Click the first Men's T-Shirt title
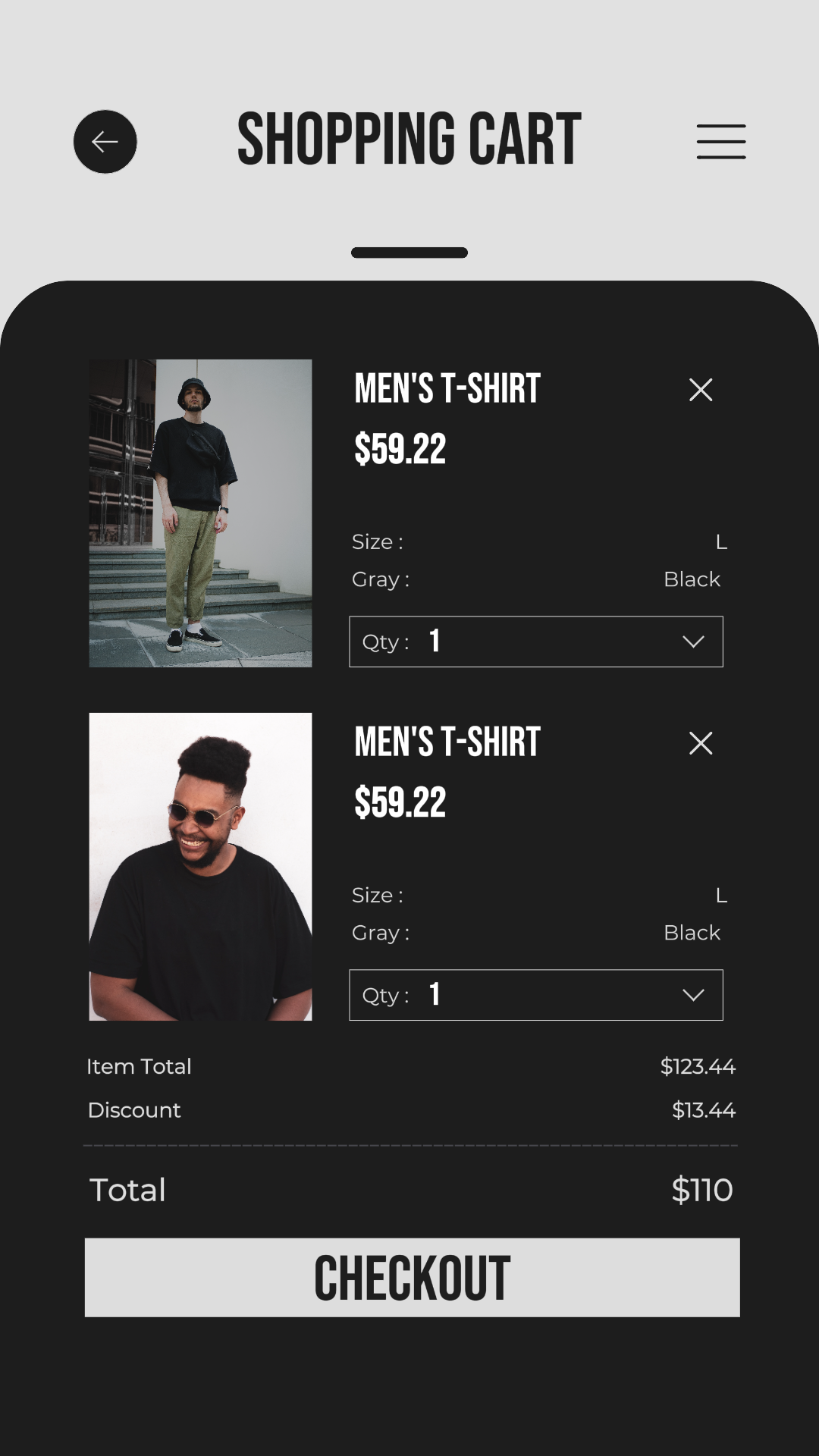Image resolution: width=819 pixels, height=1456 pixels. point(447,389)
